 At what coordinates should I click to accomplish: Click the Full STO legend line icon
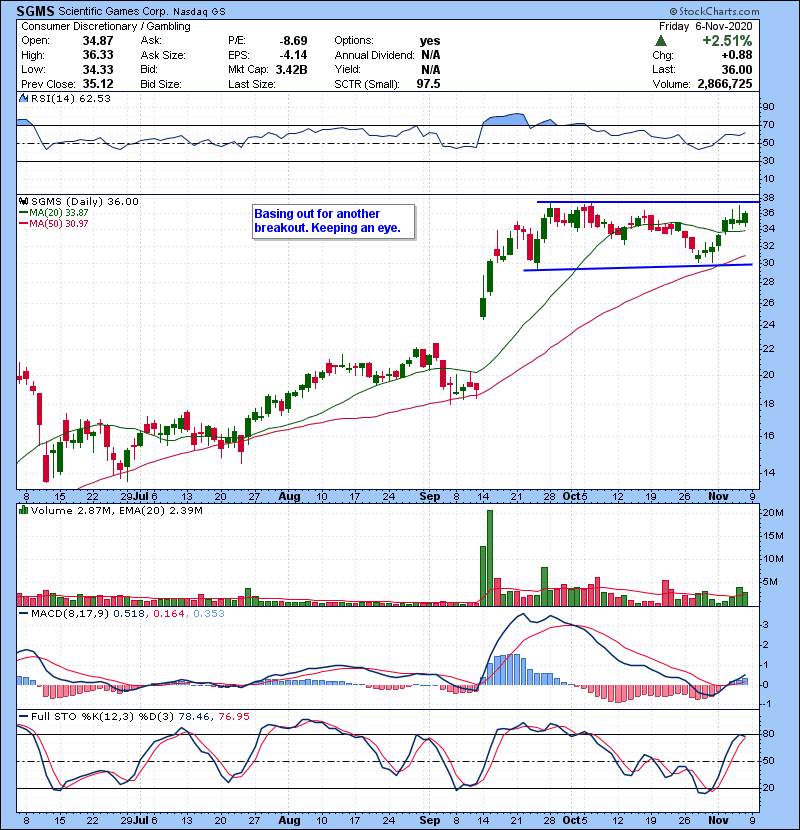point(23,717)
